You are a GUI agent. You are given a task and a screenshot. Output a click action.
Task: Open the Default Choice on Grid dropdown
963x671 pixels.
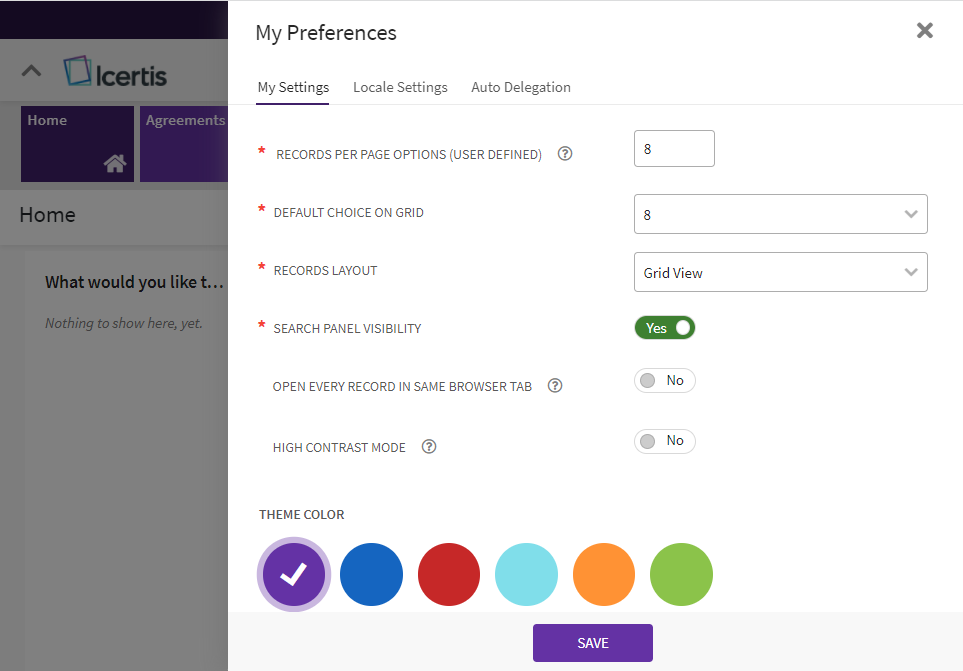point(780,214)
